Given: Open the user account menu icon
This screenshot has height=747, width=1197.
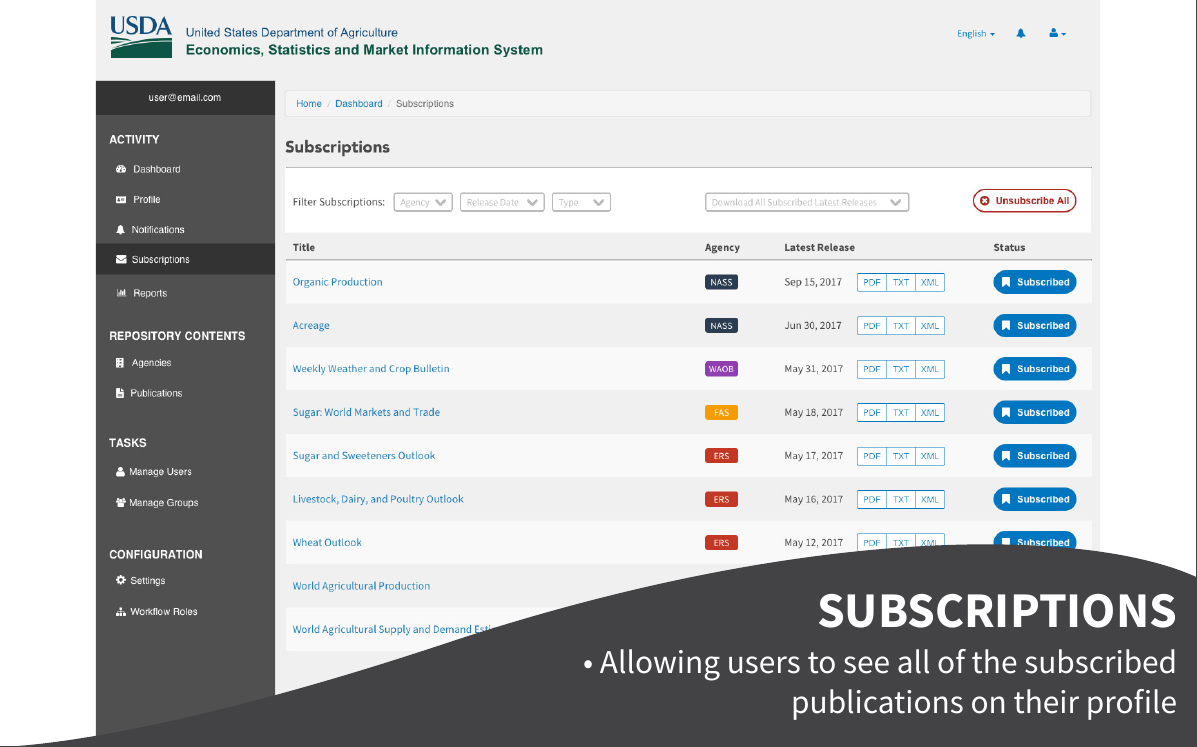Looking at the screenshot, I should pos(1057,34).
